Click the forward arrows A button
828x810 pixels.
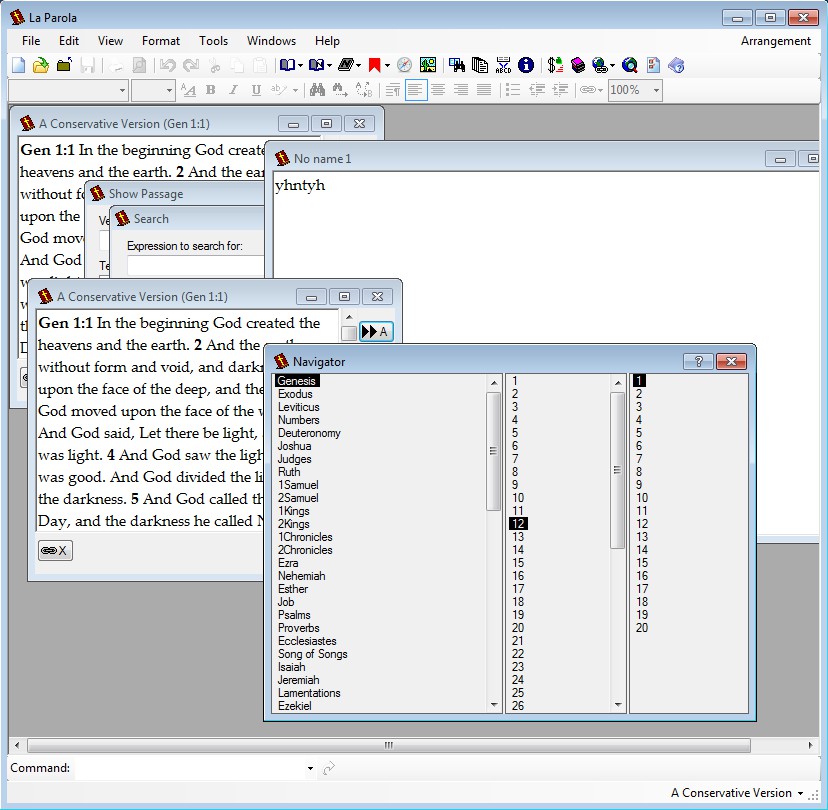coord(376,332)
